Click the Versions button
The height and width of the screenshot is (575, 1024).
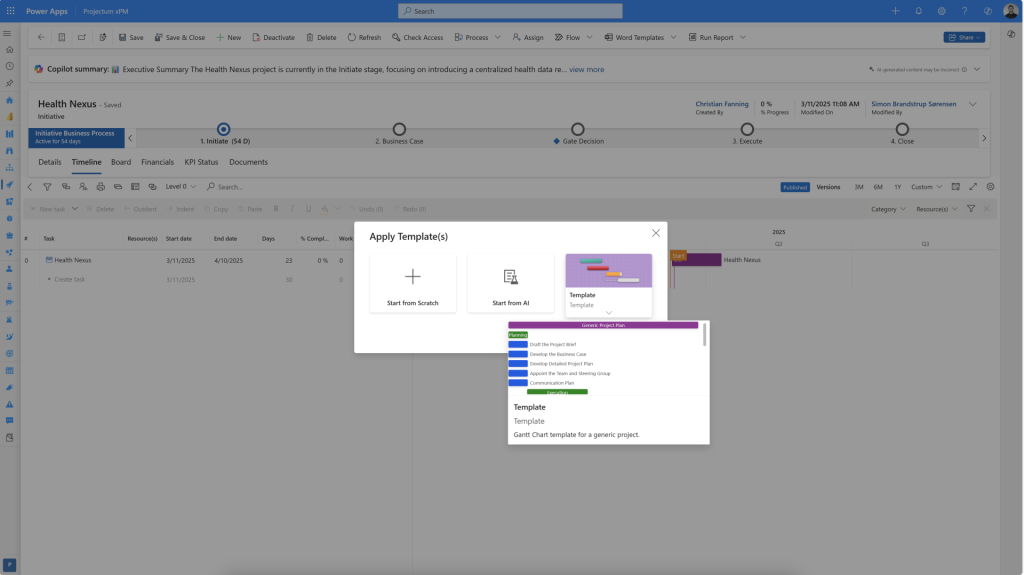828,187
